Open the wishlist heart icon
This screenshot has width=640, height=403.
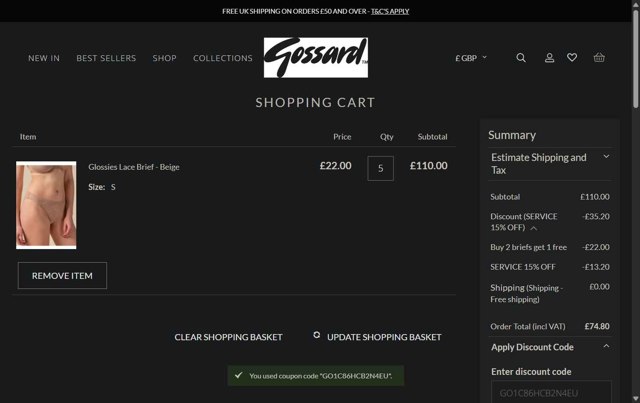(x=572, y=58)
